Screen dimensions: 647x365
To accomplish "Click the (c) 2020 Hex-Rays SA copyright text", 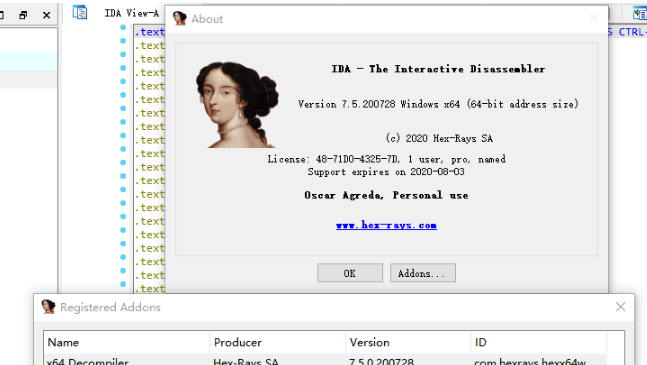I will [439, 138].
